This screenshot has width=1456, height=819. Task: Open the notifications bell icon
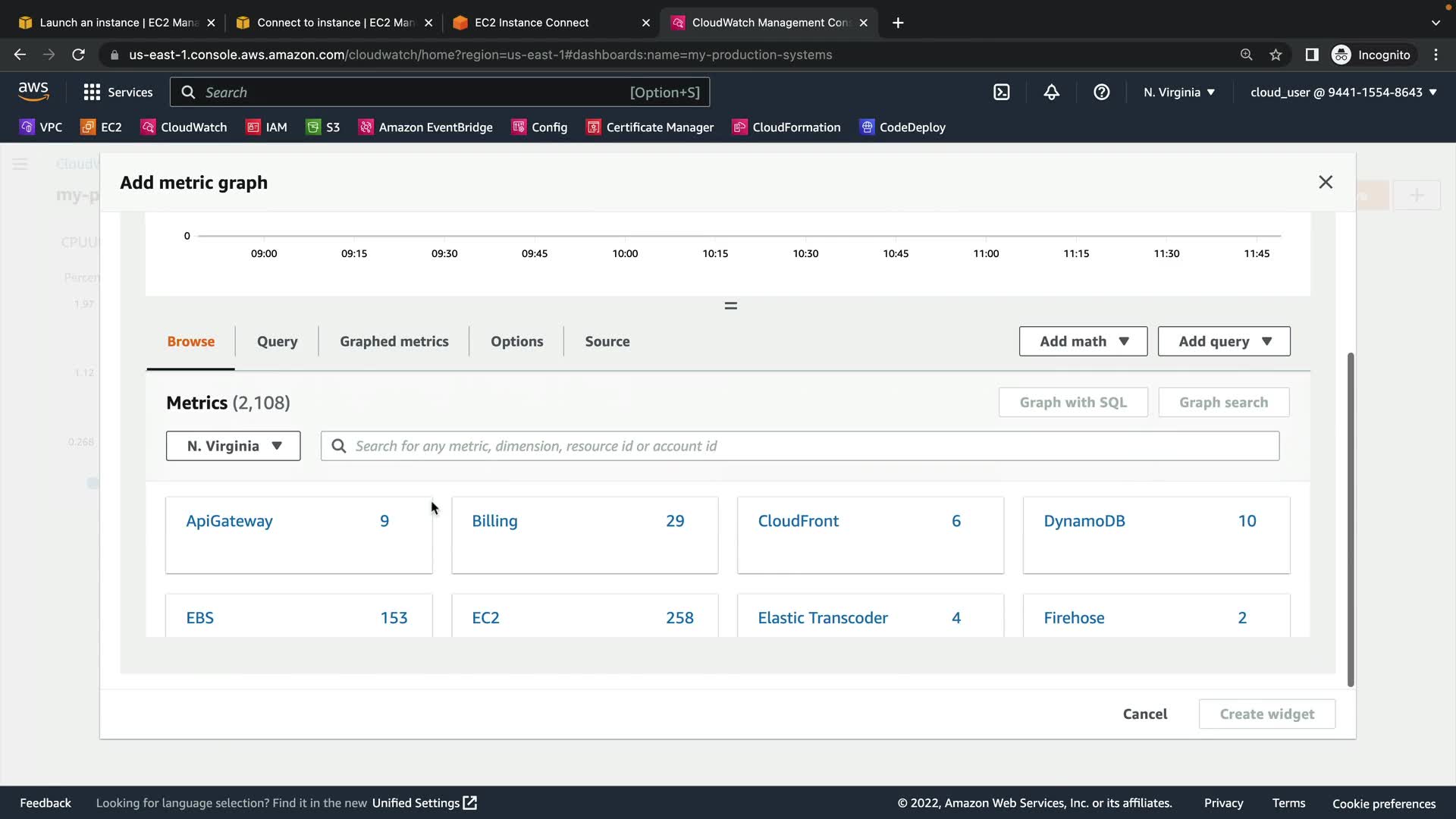click(x=1051, y=93)
